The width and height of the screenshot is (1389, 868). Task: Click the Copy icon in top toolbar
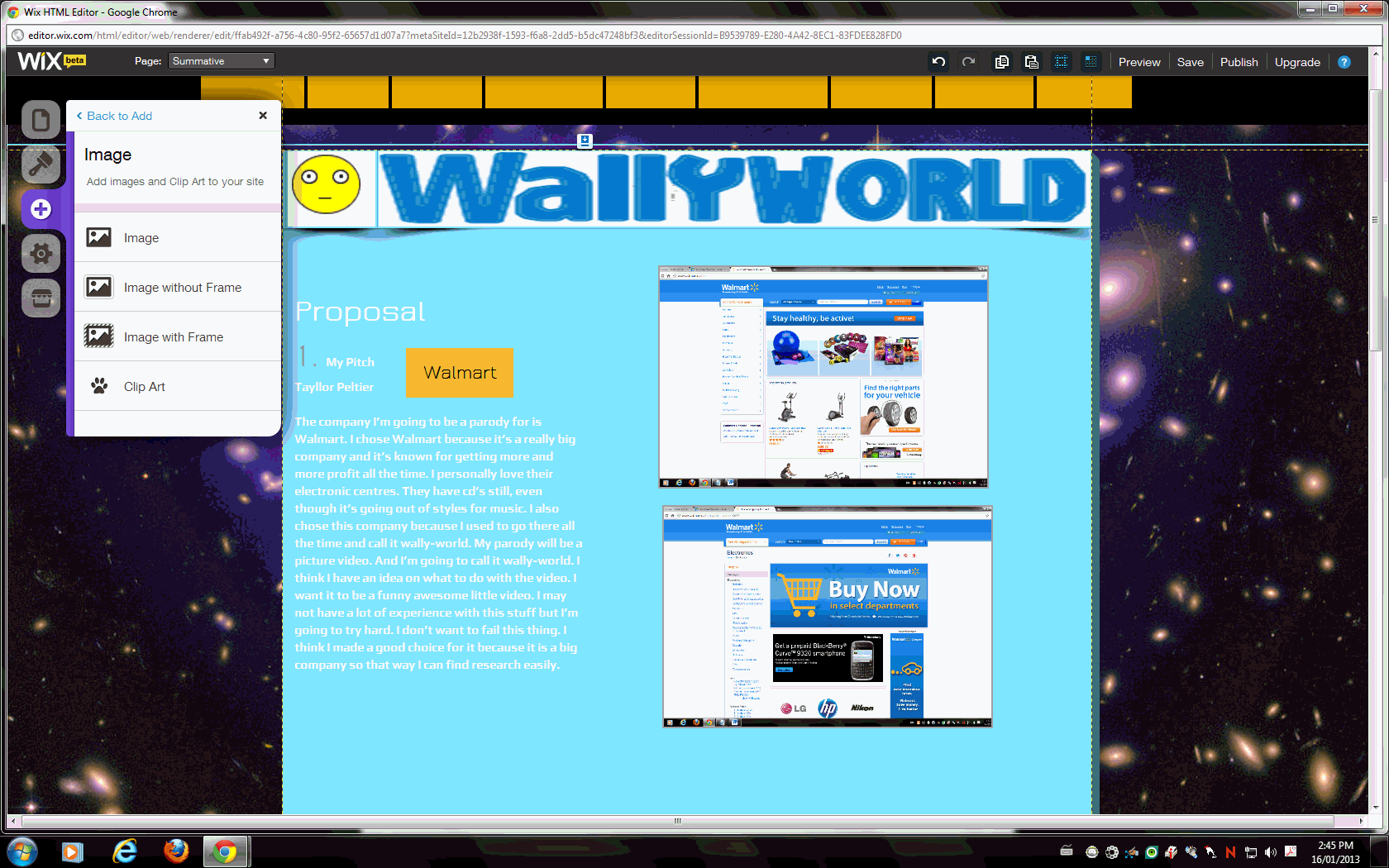[x=1001, y=62]
